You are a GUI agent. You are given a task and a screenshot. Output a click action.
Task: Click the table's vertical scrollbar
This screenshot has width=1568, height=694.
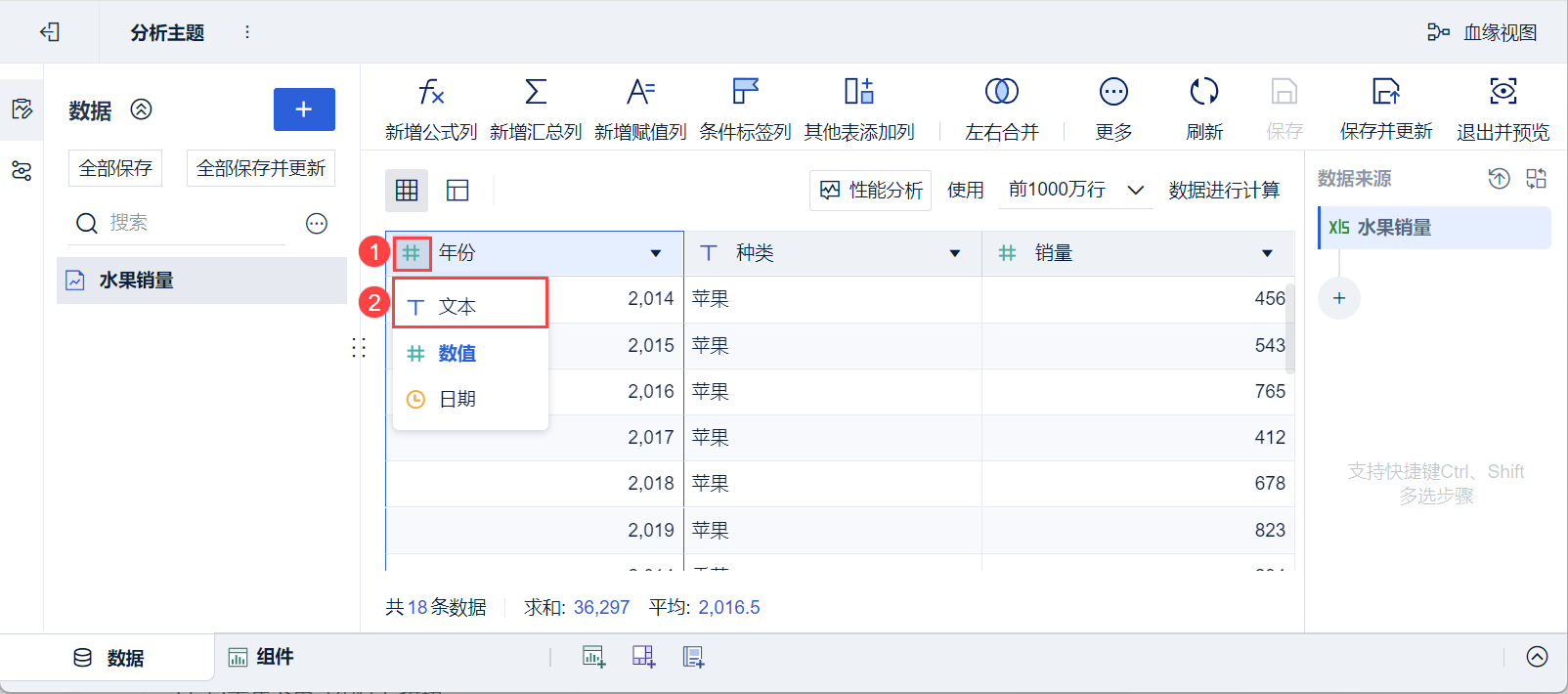coord(1290,329)
